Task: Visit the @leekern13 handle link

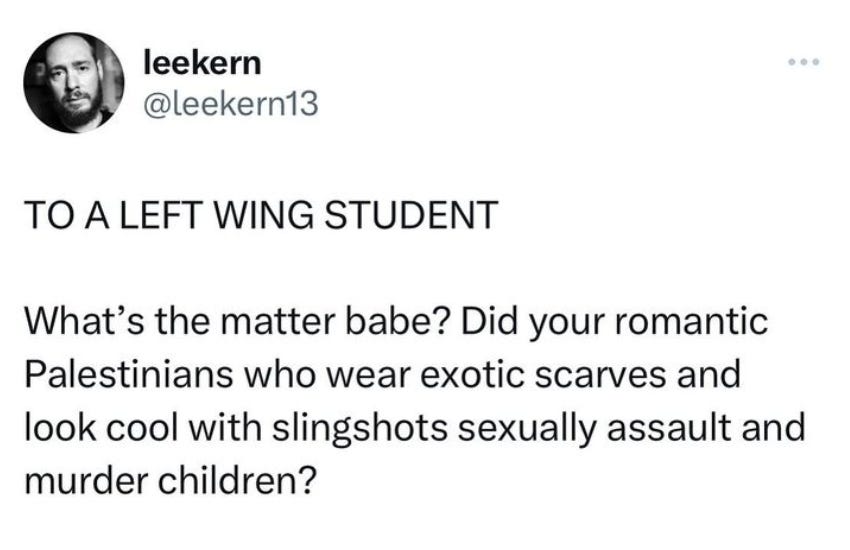Action: 230,104
